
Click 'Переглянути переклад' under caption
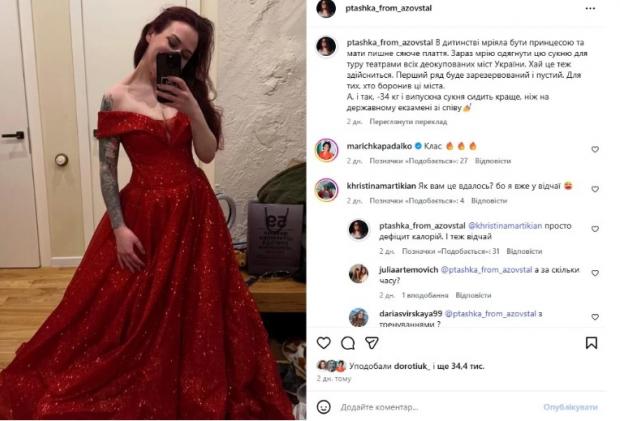coord(408,122)
